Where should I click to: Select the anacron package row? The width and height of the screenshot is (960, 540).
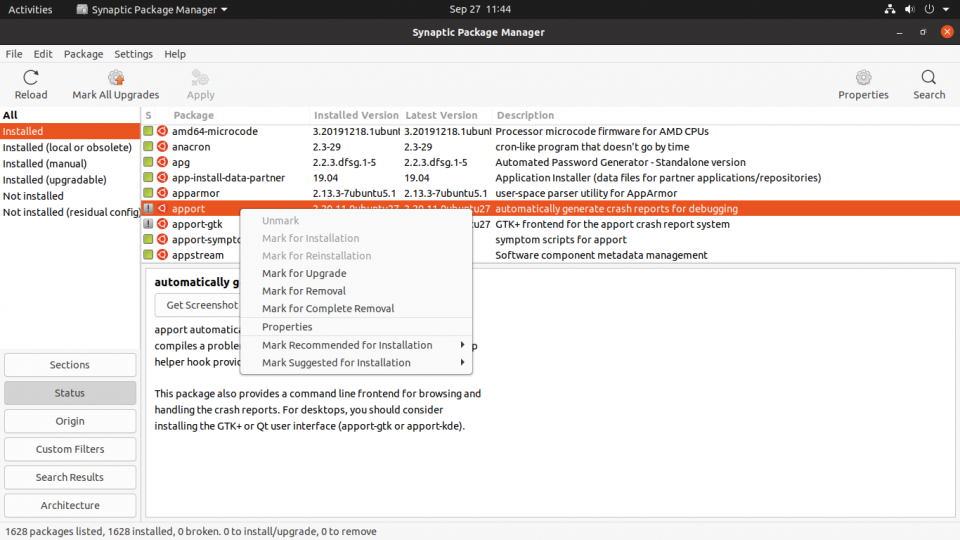pos(550,147)
